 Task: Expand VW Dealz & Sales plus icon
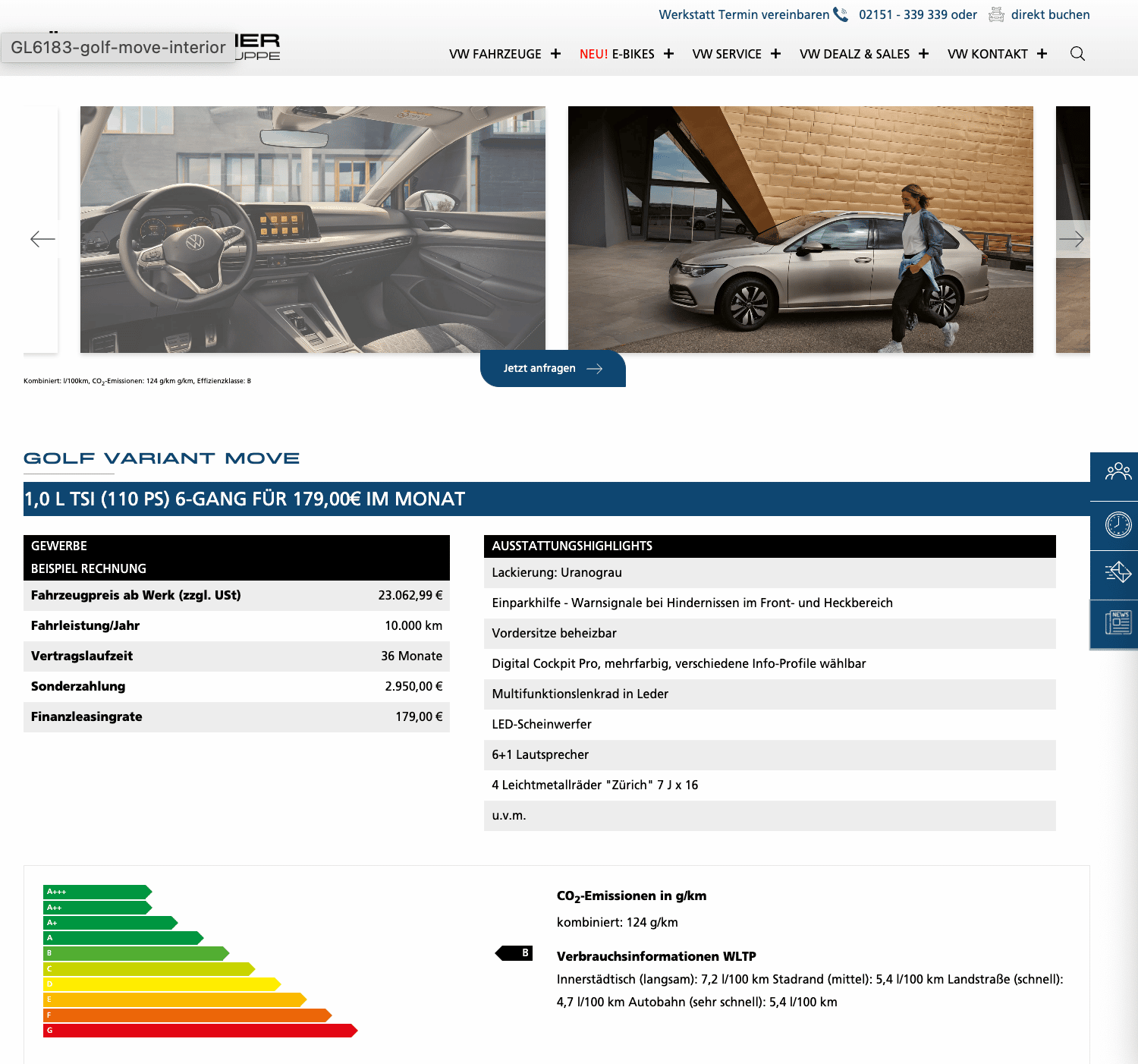click(x=923, y=54)
